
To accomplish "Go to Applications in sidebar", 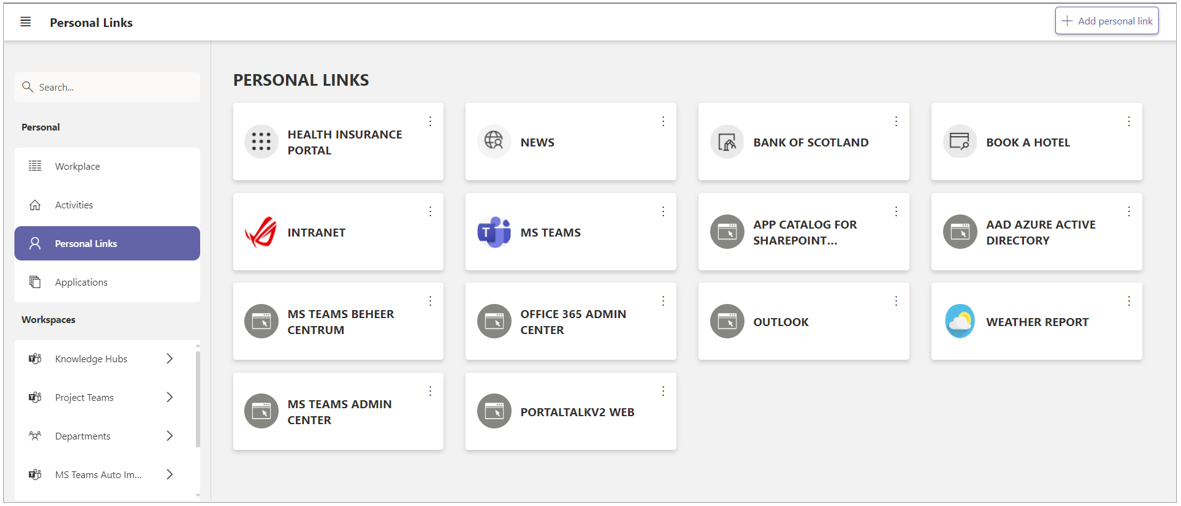I will (x=107, y=282).
